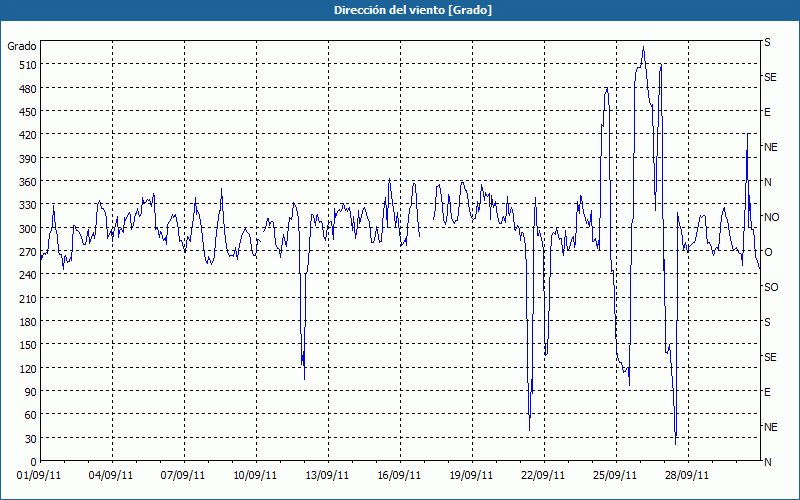800x500 pixels.
Task: Click the 390 degree axis label
Action: click(27, 159)
